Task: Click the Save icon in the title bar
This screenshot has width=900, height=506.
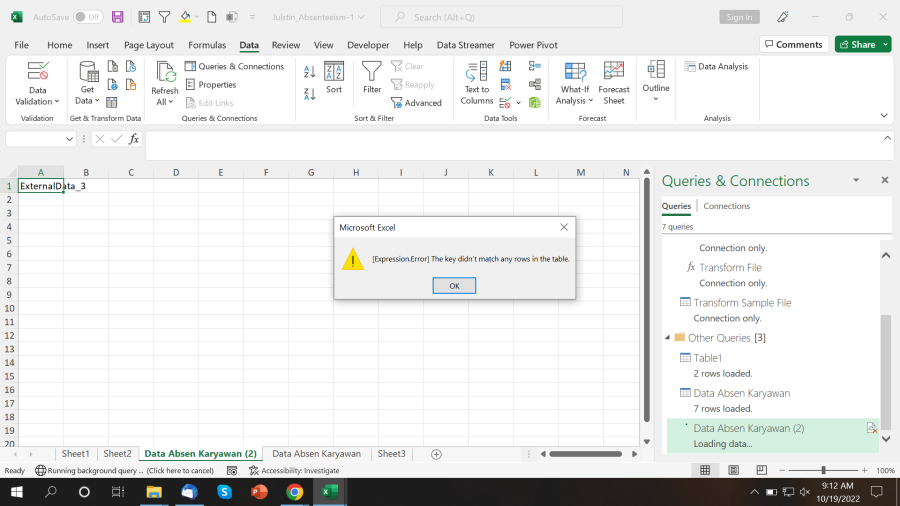Action: (x=118, y=17)
